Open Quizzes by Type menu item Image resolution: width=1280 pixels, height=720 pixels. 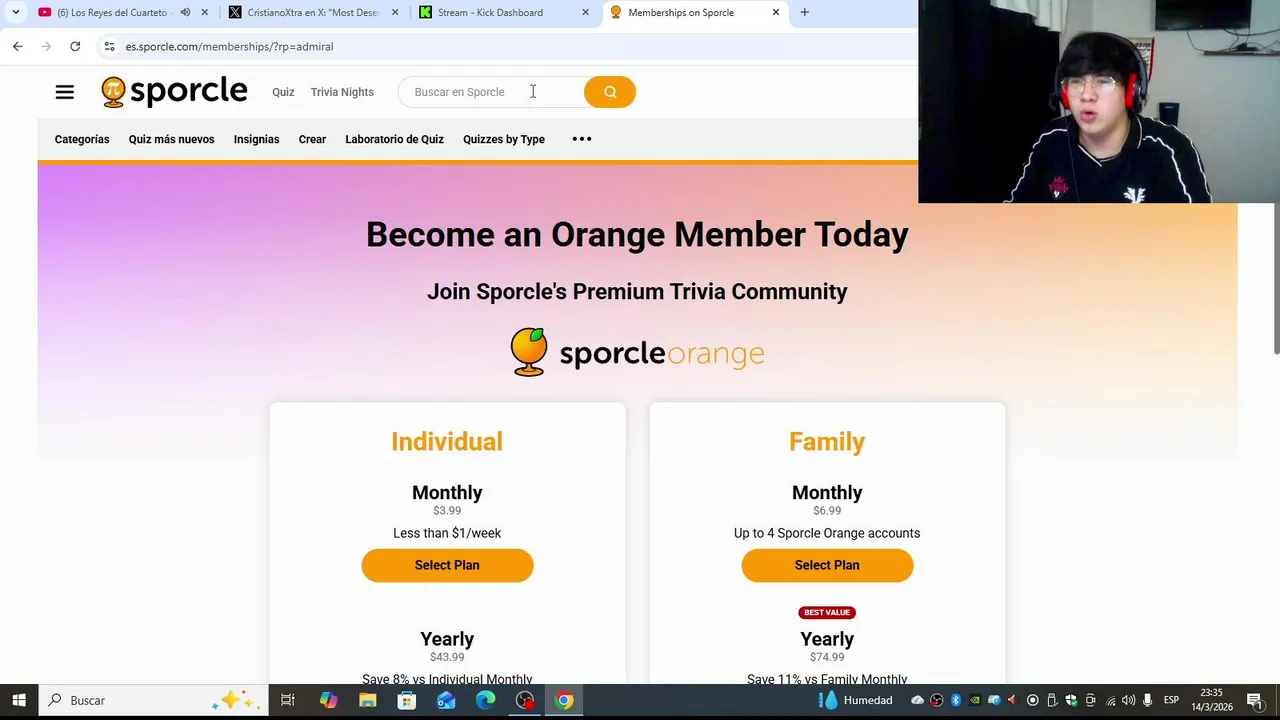(x=504, y=139)
